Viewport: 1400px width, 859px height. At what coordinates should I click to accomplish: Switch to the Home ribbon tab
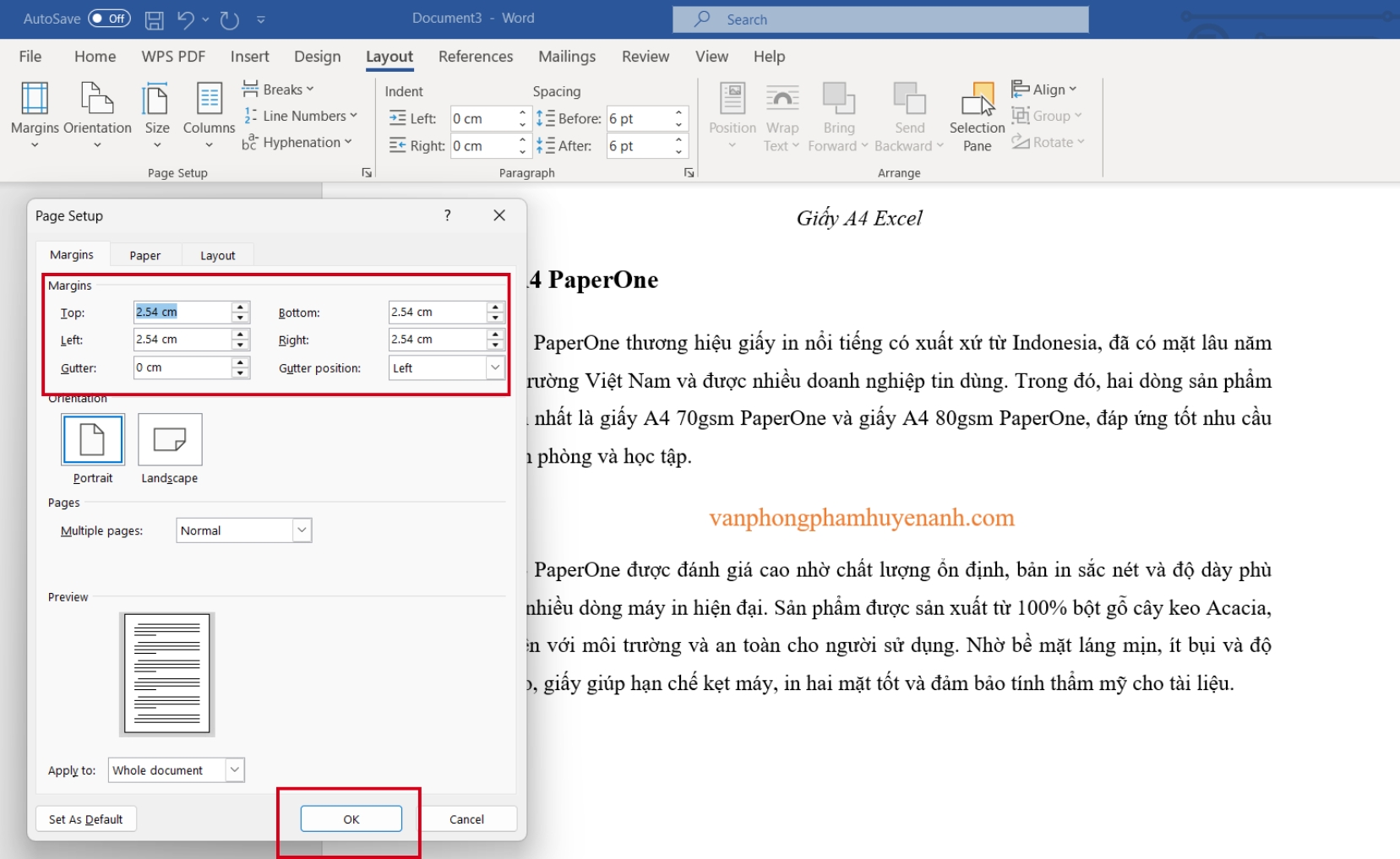pyautogui.click(x=95, y=57)
